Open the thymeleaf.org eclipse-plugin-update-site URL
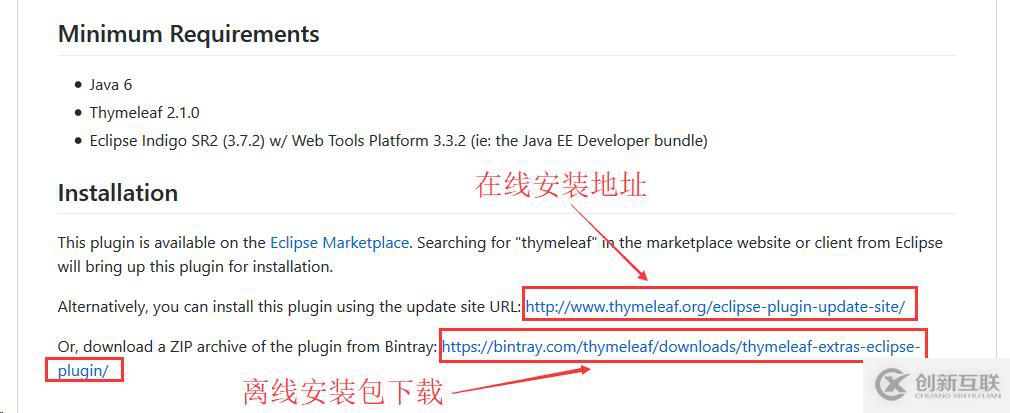The width and height of the screenshot is (1010, 413). coord(716,307)
